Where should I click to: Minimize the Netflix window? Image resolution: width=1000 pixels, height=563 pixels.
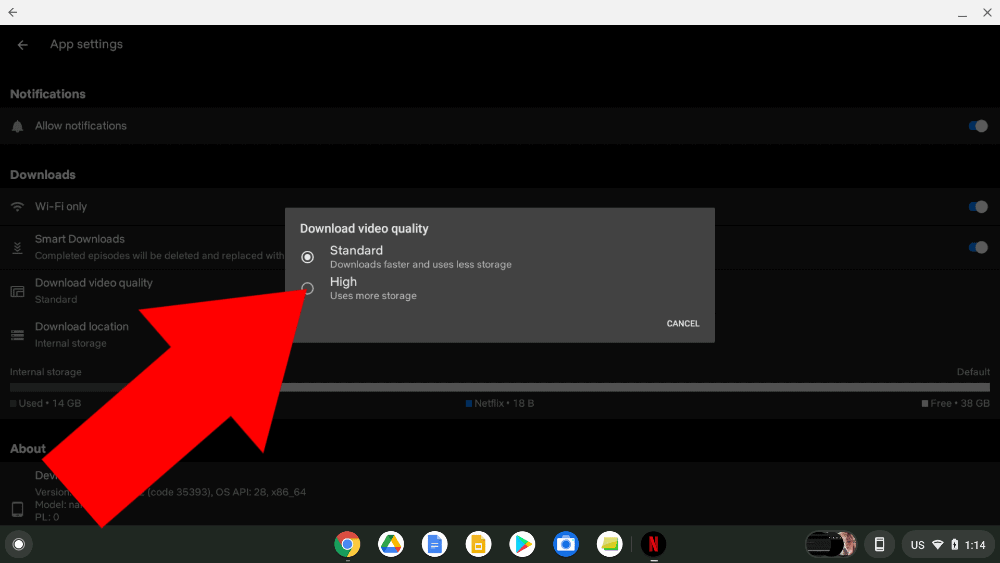point(962,13)
